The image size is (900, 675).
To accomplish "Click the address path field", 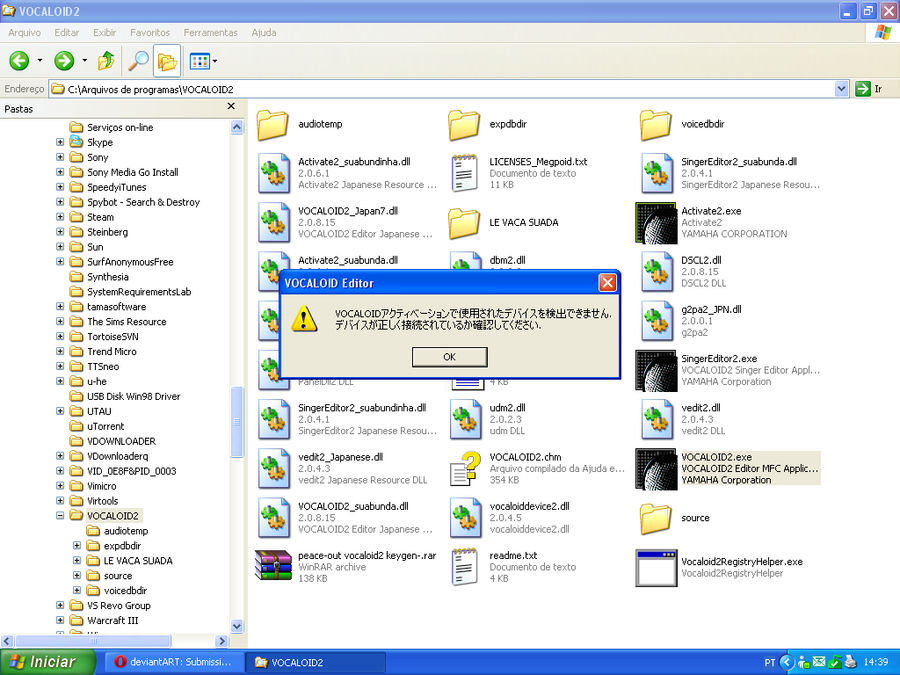I will click(x=441, y=89).
